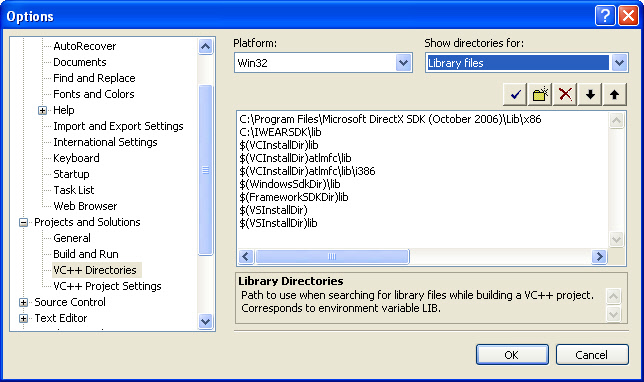The width and height of the screenshot is (644, 382).
Task: Expand the Source Control node
Action: tap(23, 302)
